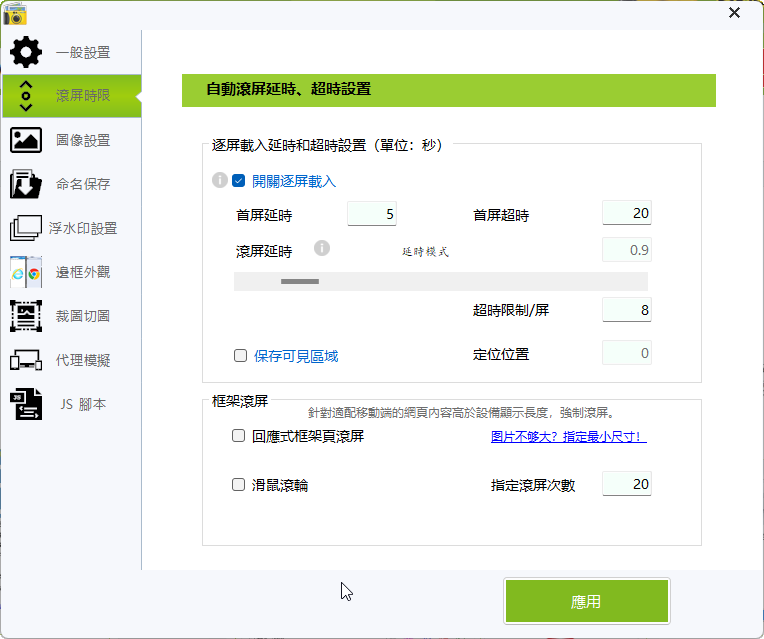Viewport: 764px width, 639px height.
Task: Select the 滾屏時限 tab
Action: click(72, 96)
